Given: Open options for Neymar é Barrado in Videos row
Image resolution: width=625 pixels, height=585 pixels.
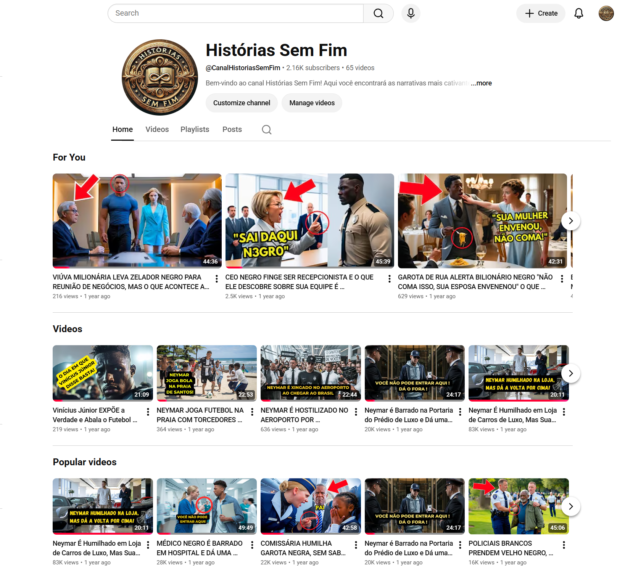Looking at the screenshot, I should pyautogui.click(x=460, y=412).
